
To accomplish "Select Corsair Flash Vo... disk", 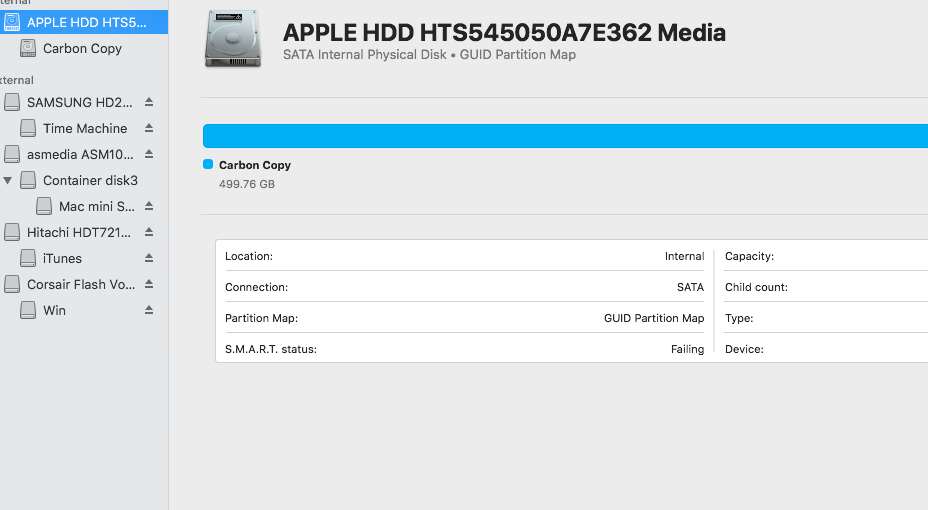I will 80,285.
